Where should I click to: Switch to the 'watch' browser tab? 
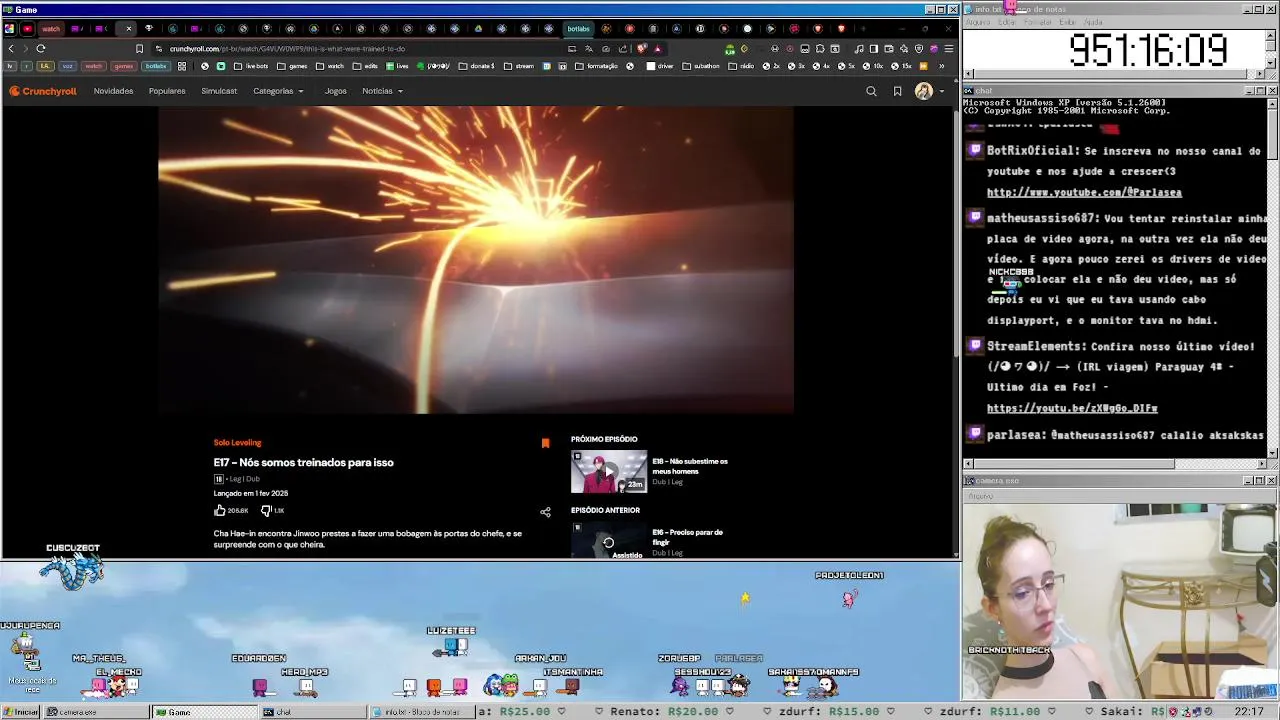50,29
